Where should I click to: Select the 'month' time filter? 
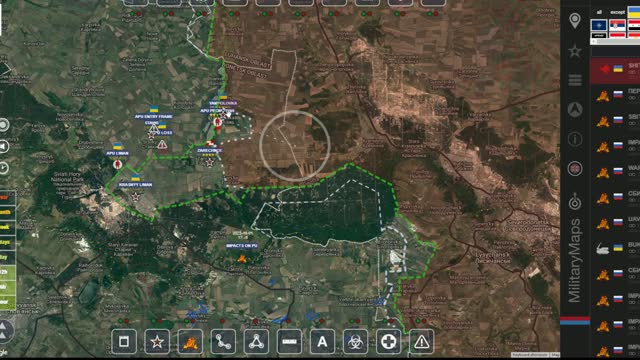[x=7, y=212]
